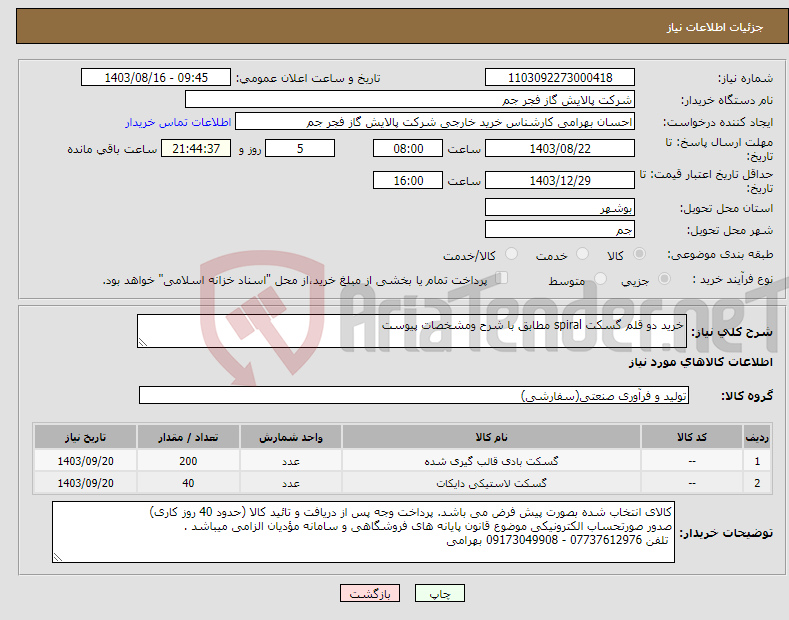Click the deadline time field 08:00
The image size is (789, 620).
click(408, 148)
